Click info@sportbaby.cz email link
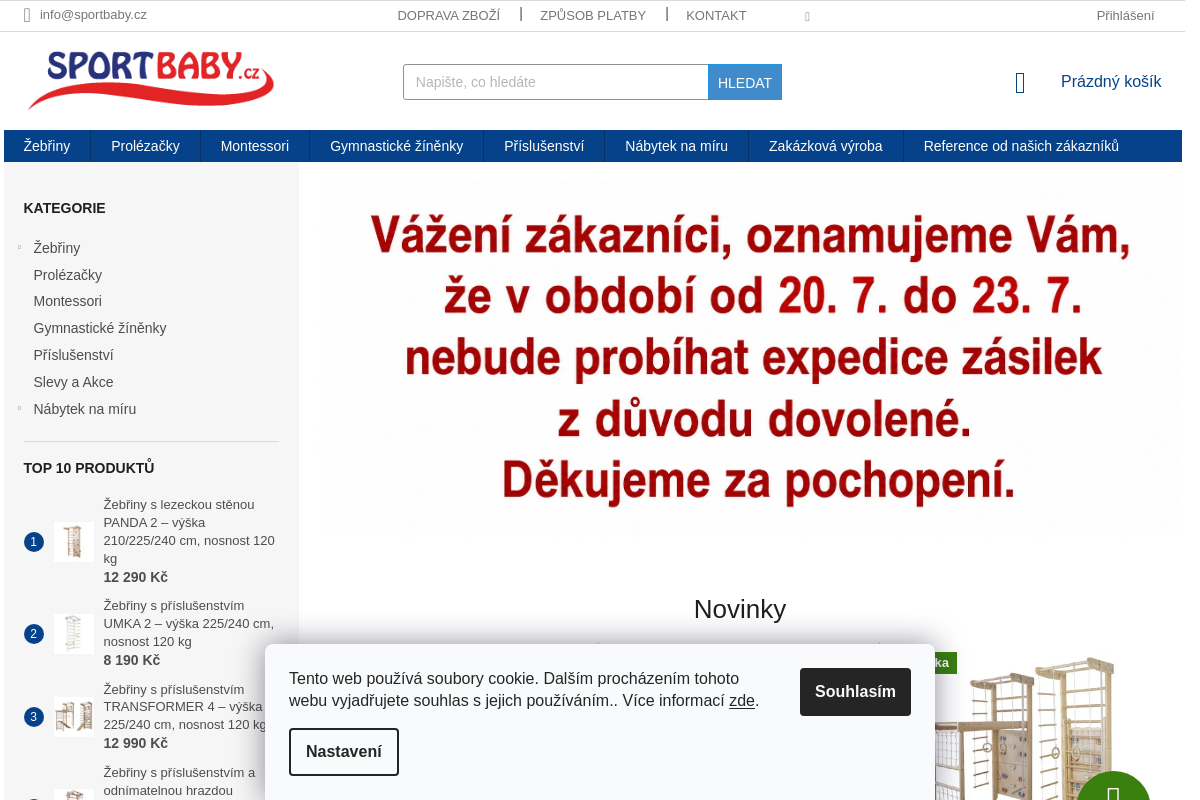The image size is (1200, 800). [x=93, y=15]
